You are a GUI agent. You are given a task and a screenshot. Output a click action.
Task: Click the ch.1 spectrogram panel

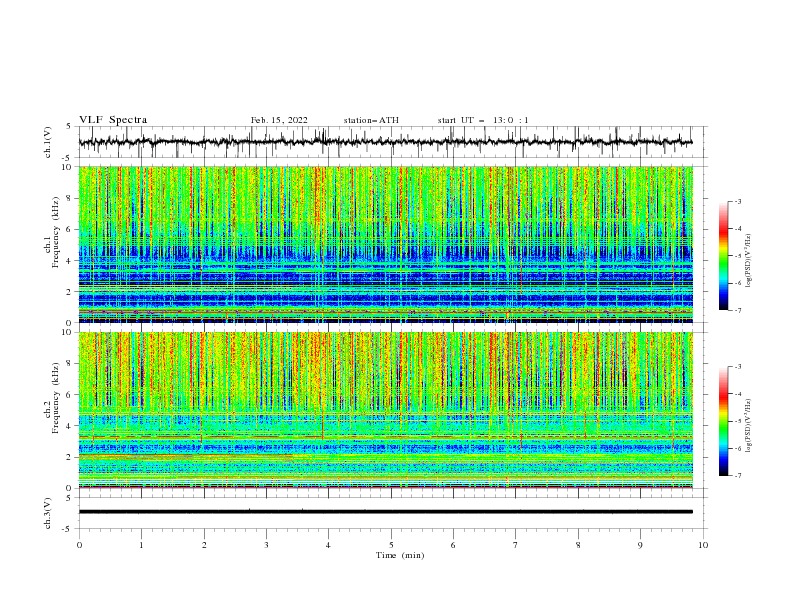385,244
